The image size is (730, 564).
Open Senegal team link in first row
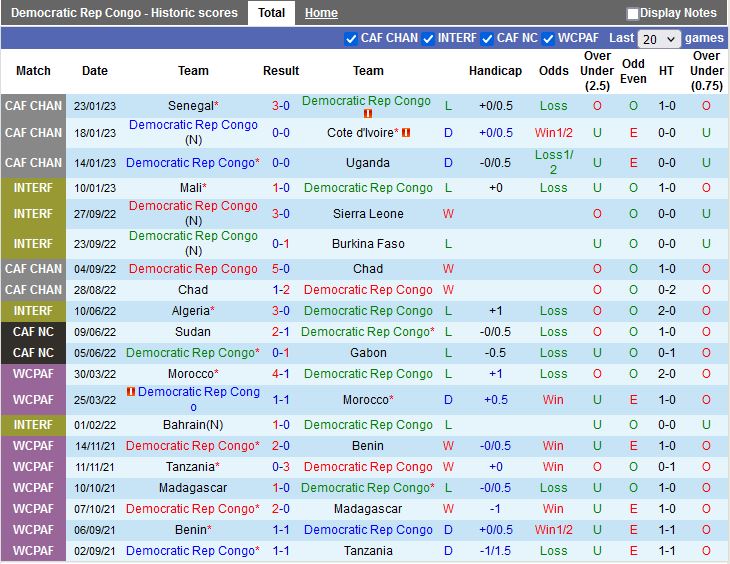pyautogui.click(x=190, y=106)
